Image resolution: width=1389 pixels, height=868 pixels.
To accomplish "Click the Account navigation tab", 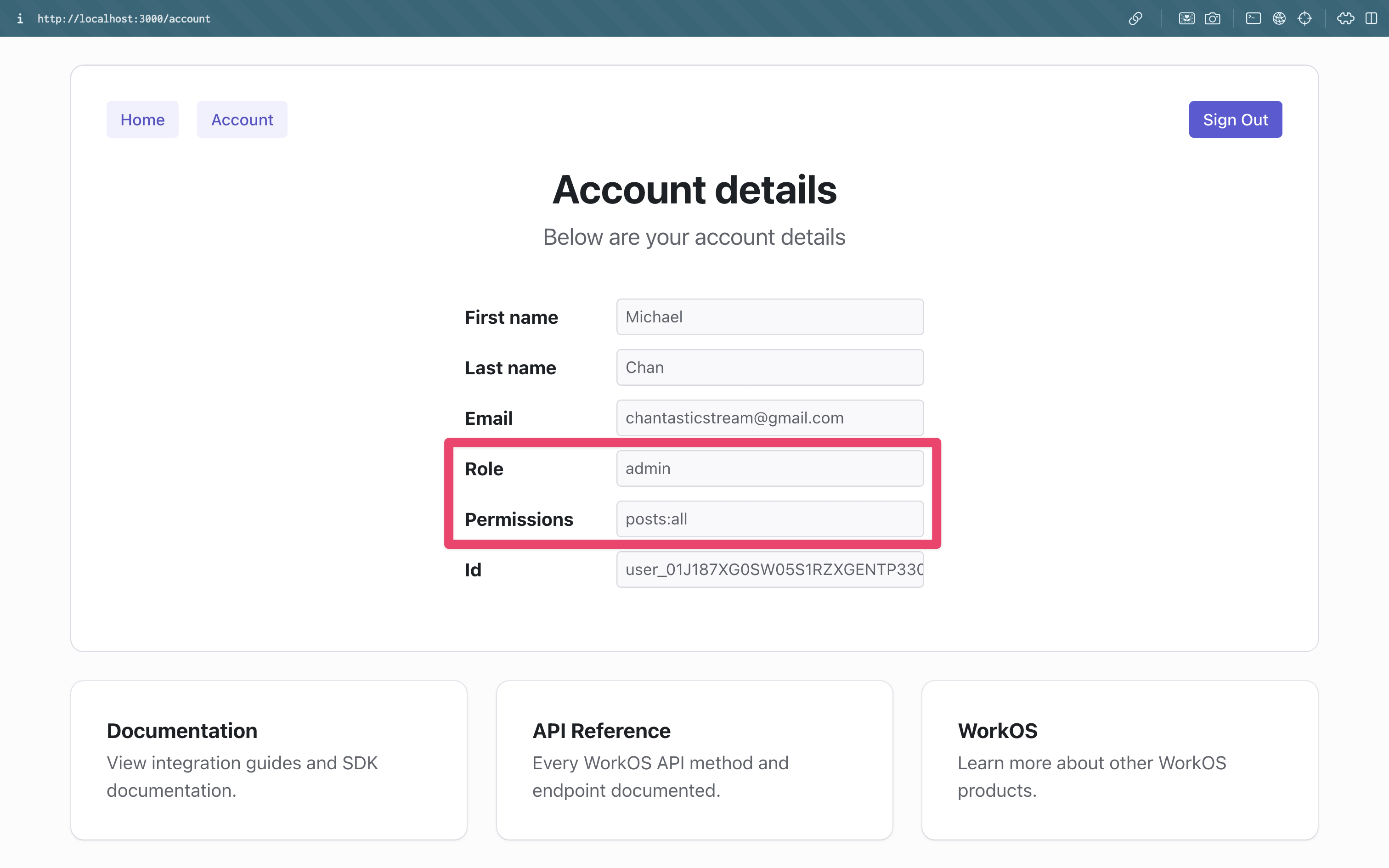I will coord(241,118).
